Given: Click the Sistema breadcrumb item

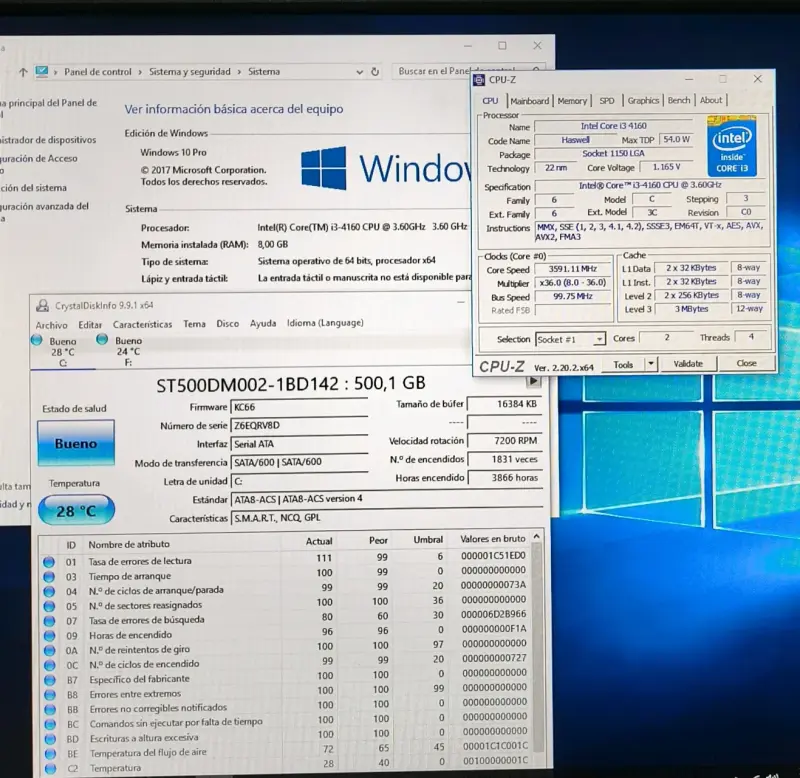Looking at the screenshot, I should (x=264, y=71).
